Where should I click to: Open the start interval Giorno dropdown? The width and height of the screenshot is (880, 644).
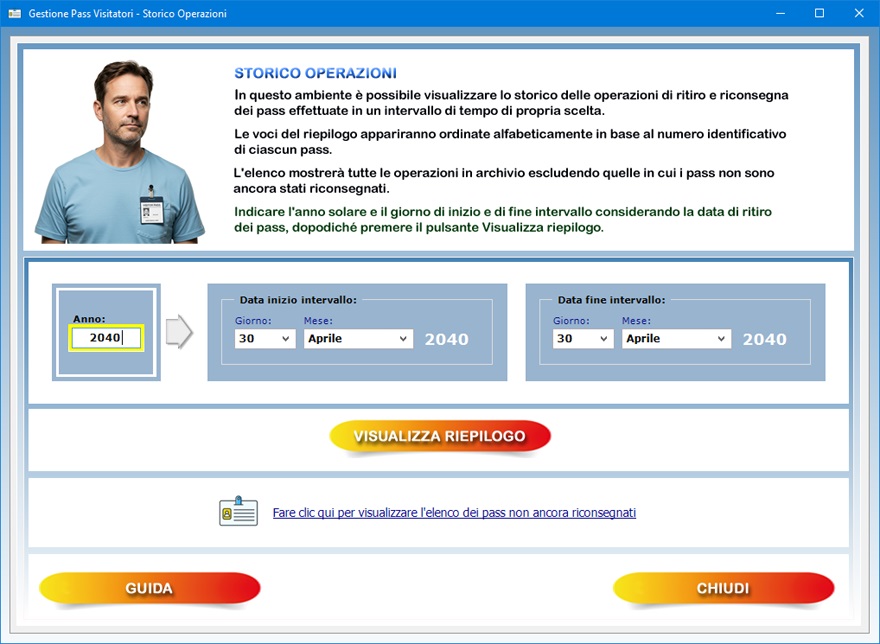265,339
